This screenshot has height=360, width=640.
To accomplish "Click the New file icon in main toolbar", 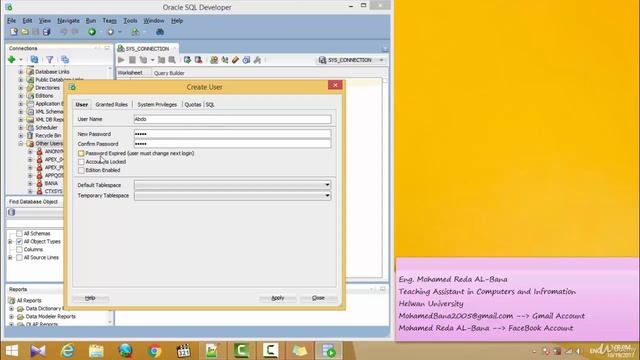I will (14, 32).
